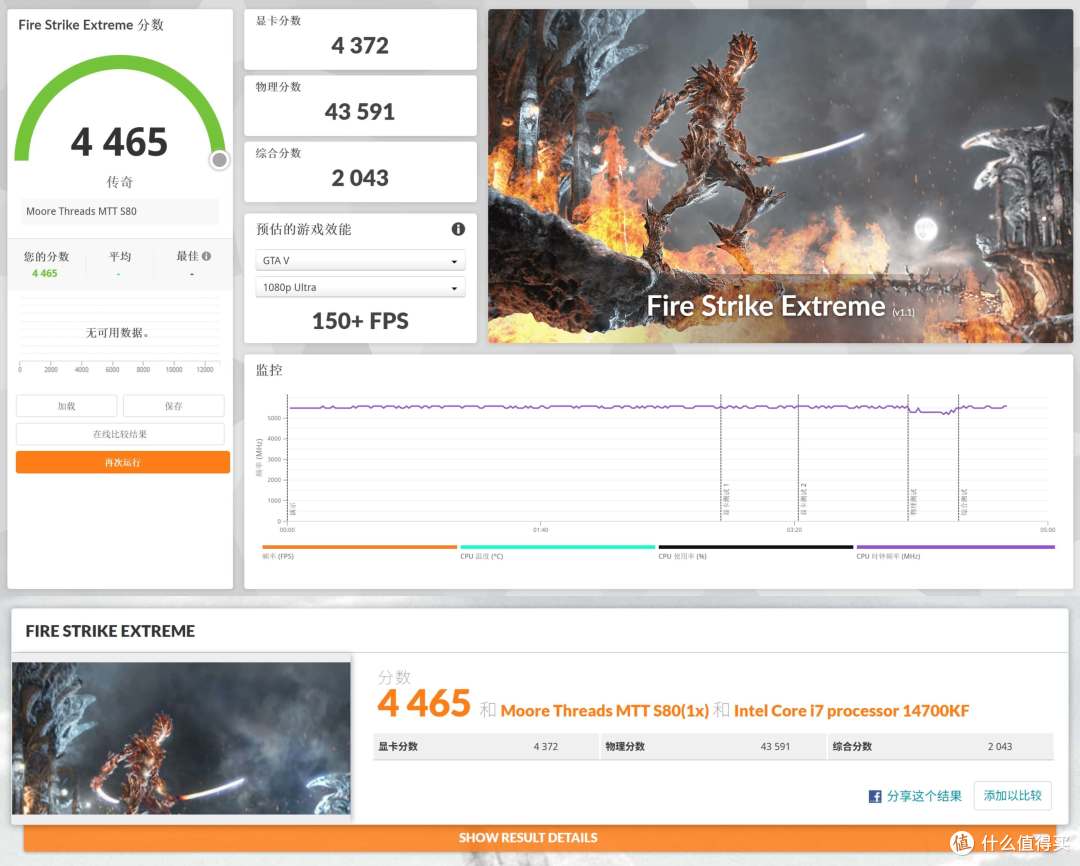
Task: Click the 演示 marker line in chart
Action: (x=288, y=458)
